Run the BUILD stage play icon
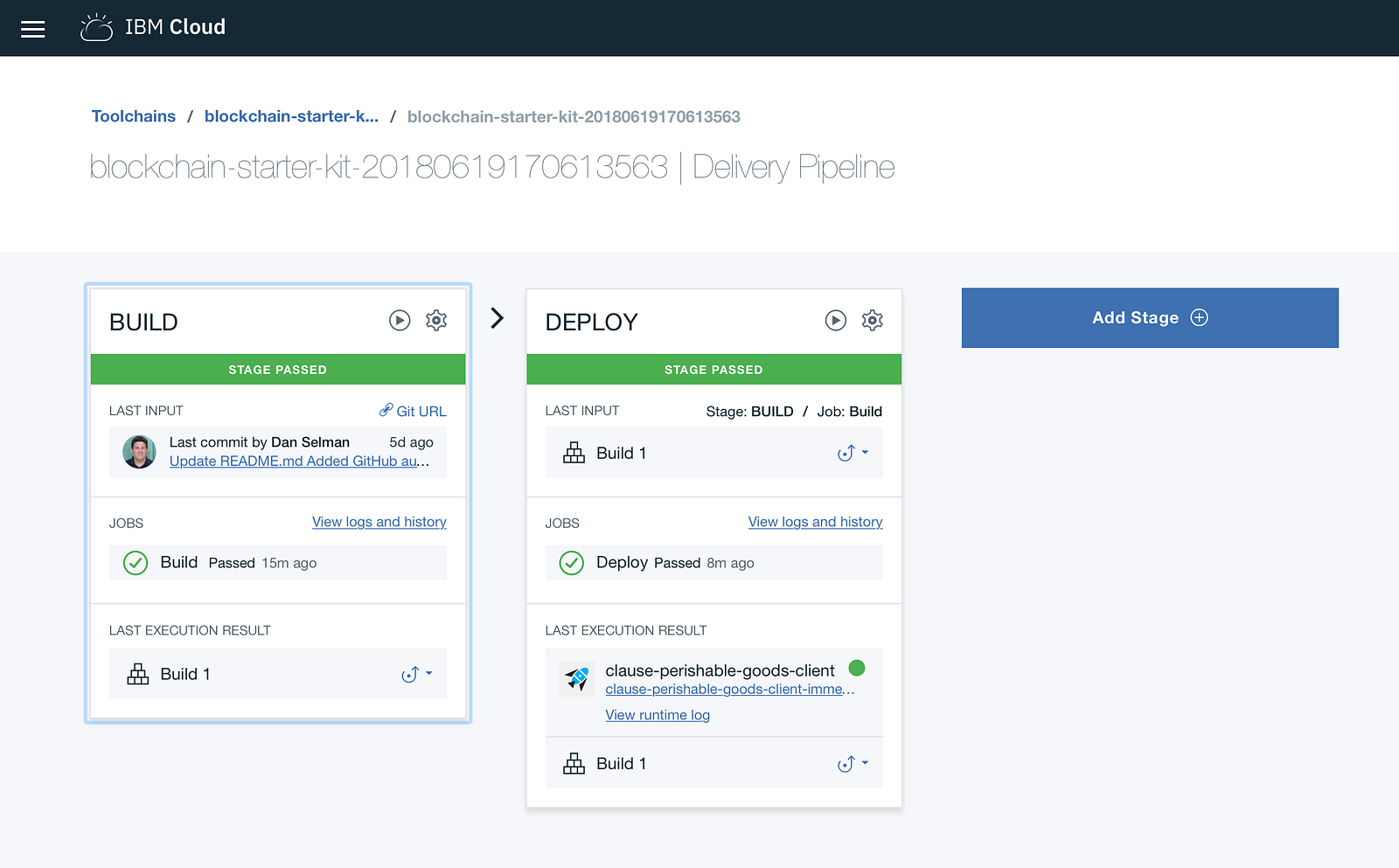This screenshot has width=1399, height=868. coord(400,321)
